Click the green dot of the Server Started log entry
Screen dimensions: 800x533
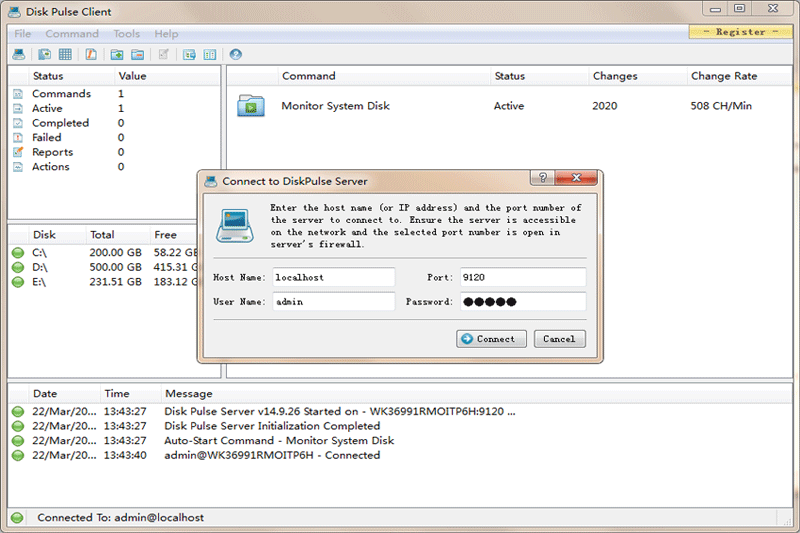18,412
